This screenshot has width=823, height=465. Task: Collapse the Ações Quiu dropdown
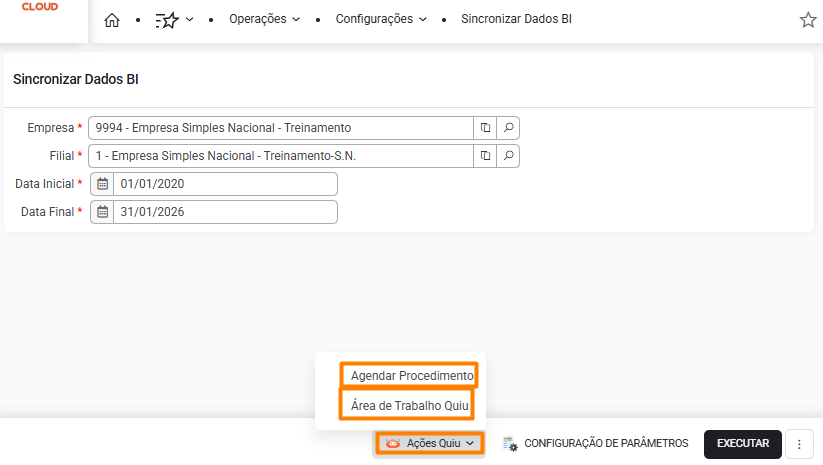tap(429, 443)
